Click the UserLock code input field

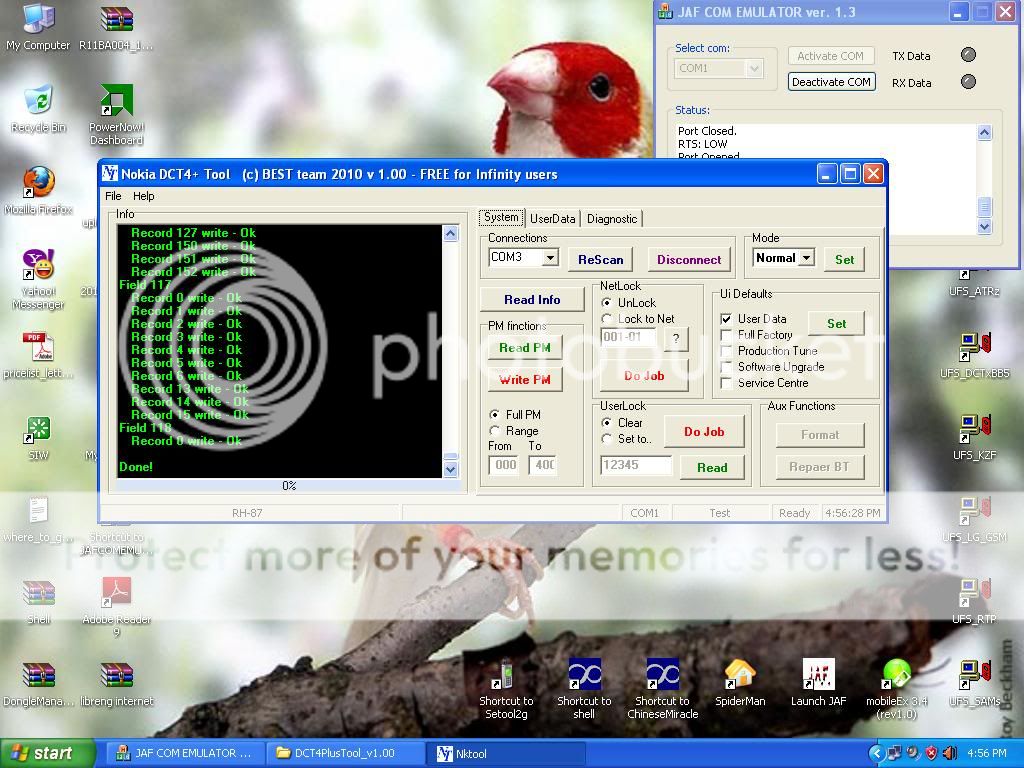pyautogui.click(x=636, y=465)
